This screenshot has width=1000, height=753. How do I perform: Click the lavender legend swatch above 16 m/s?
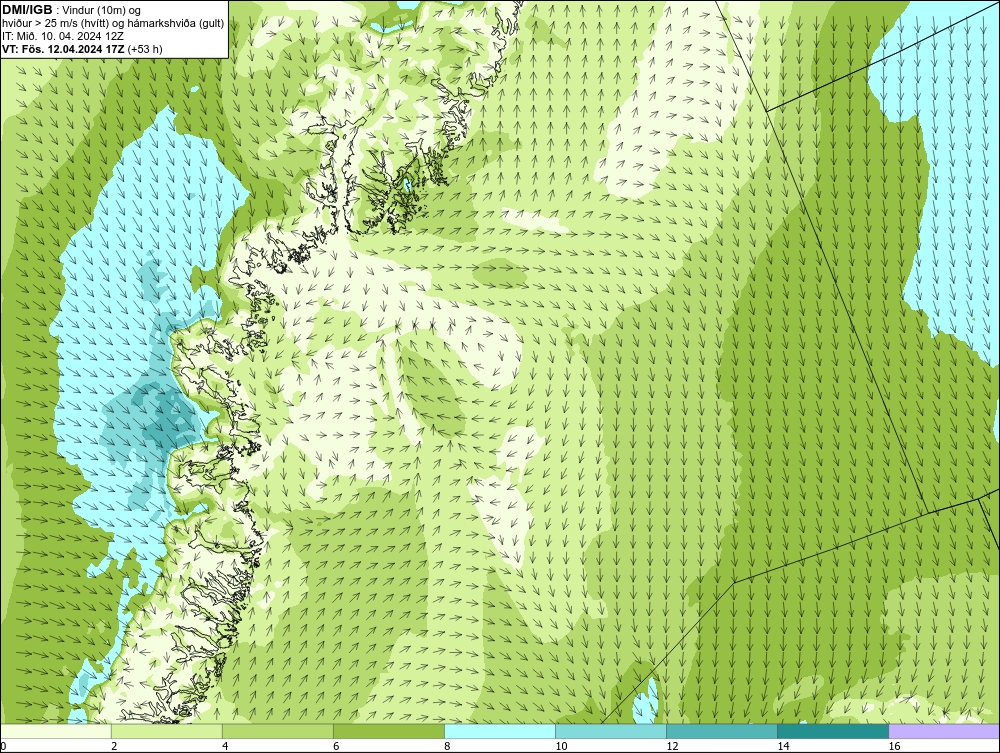pos(944,731)
